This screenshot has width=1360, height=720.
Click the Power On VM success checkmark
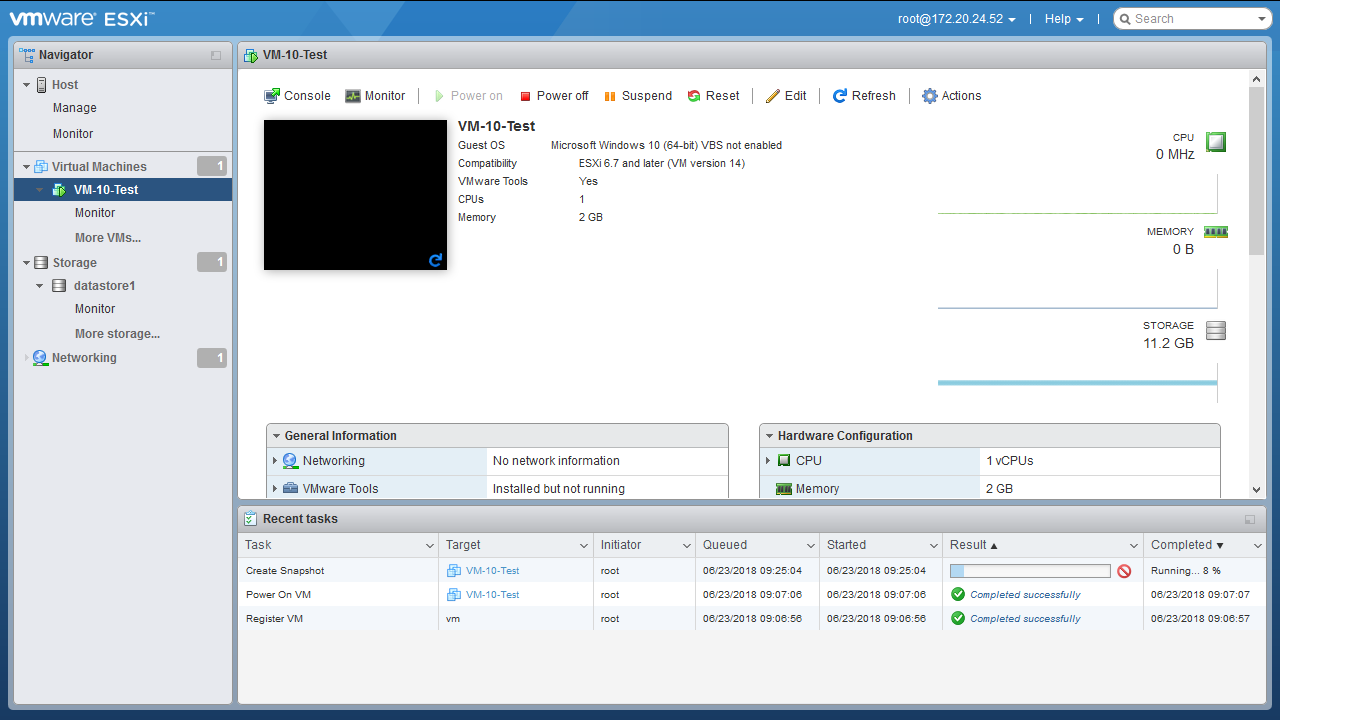[x=958, y=594]
